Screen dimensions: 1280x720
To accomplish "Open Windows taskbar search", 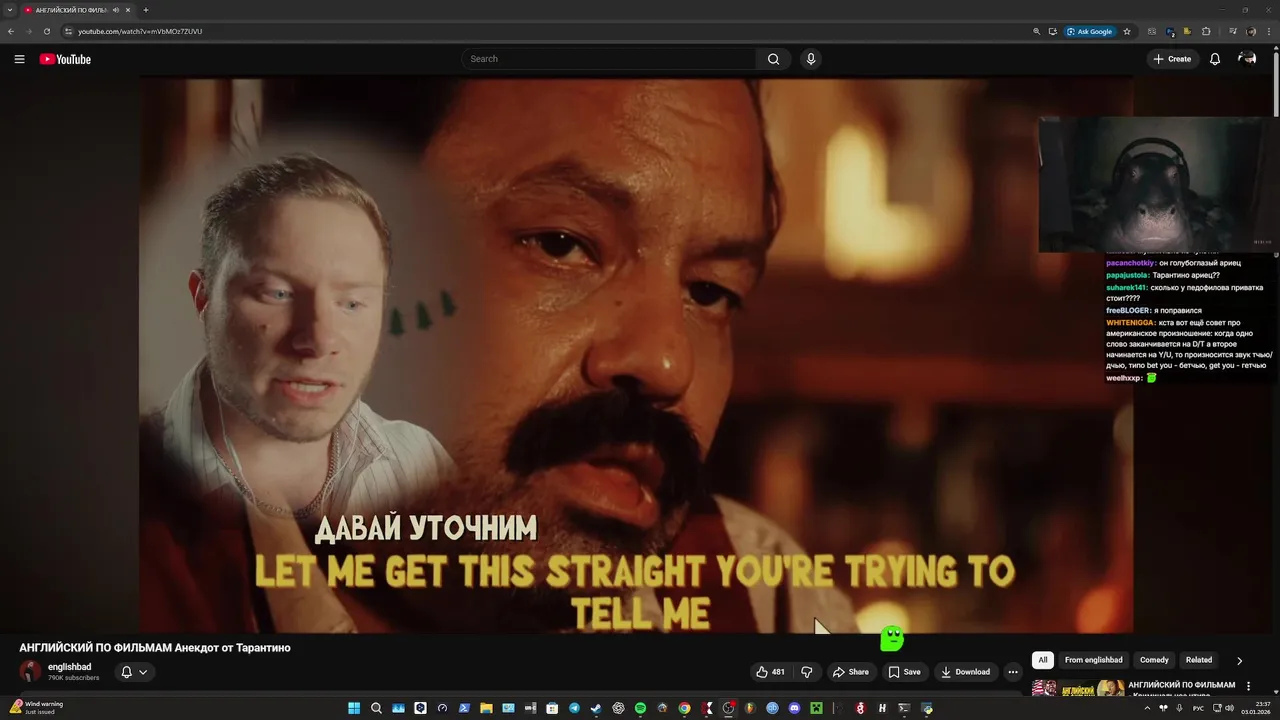I will tap(376, 708).
